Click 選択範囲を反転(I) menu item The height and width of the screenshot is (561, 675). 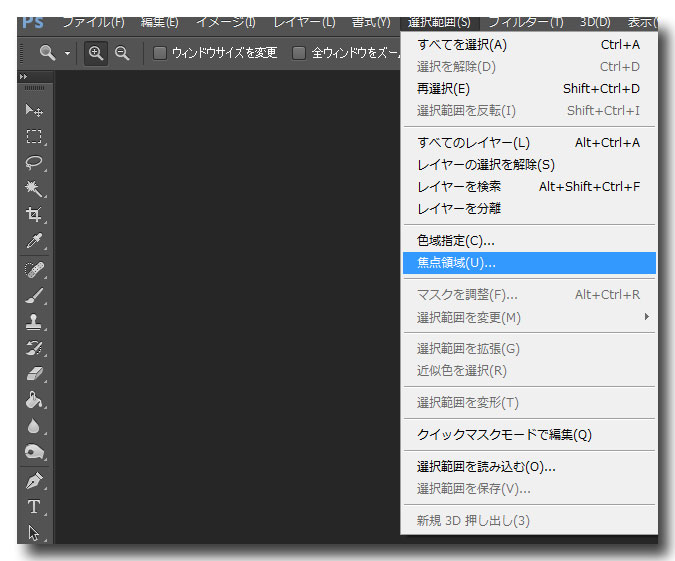(x=529, y=111)
